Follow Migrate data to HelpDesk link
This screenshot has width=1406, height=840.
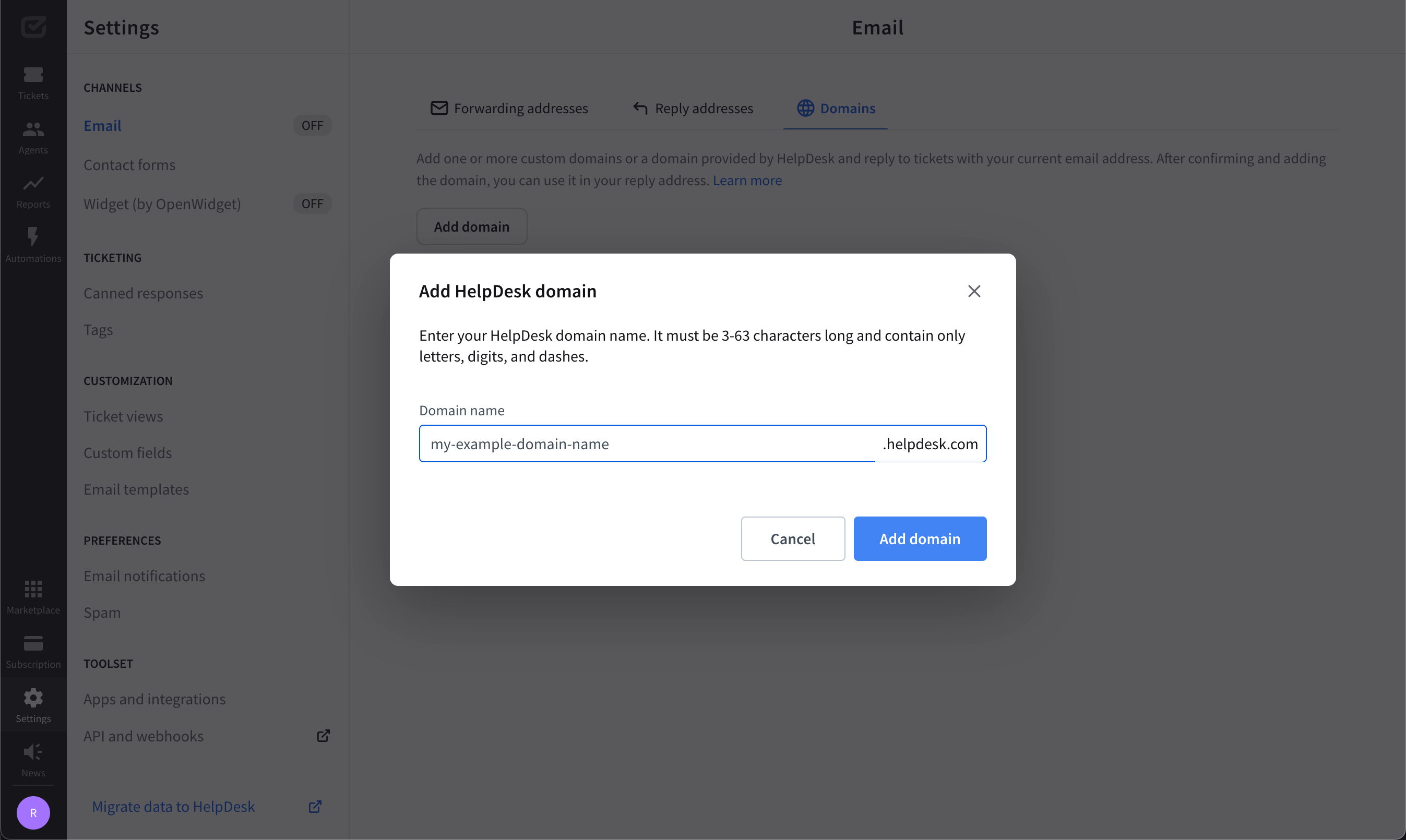tap(173, 807)
